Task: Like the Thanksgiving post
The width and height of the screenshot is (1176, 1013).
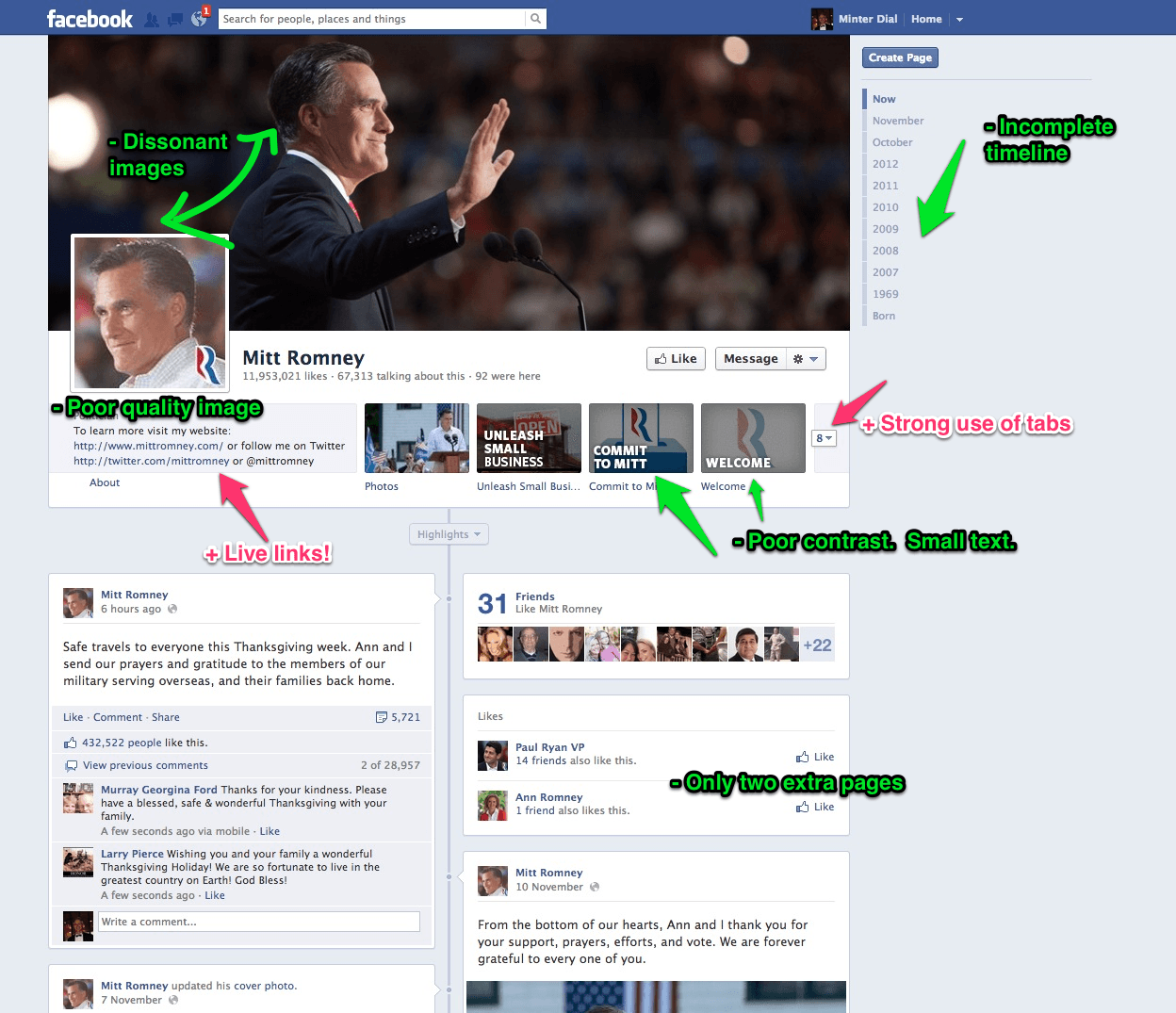Action: pyautogui.click(x=73, y=717)
